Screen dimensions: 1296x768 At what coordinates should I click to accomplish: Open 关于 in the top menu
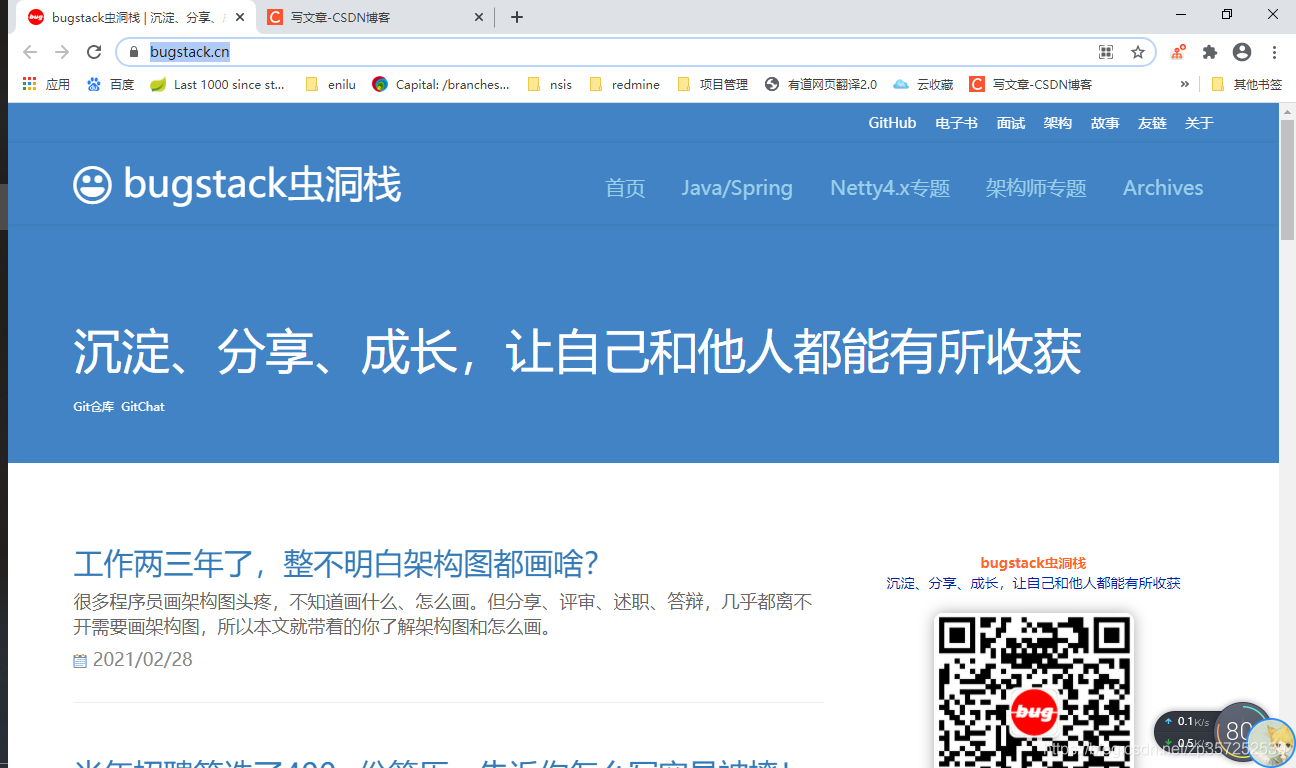pos(1199,123)
